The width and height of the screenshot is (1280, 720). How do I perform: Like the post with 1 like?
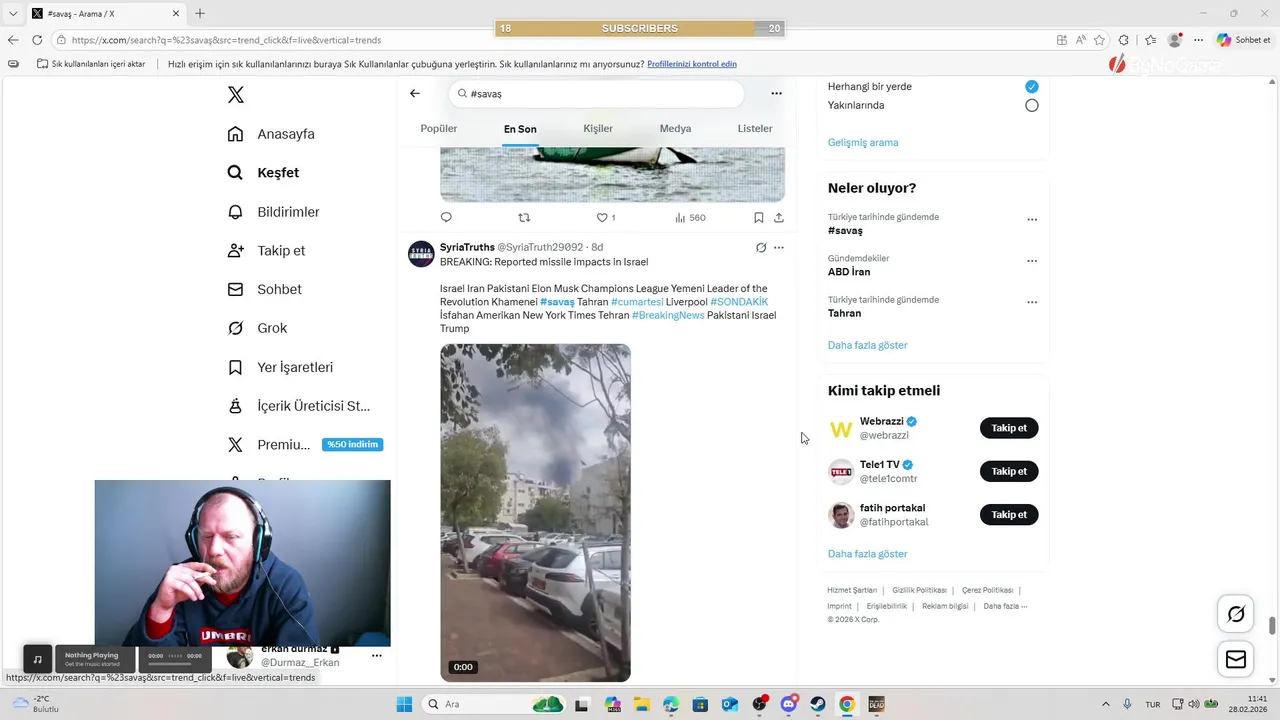pyautogui.click(x=606, y=217)
